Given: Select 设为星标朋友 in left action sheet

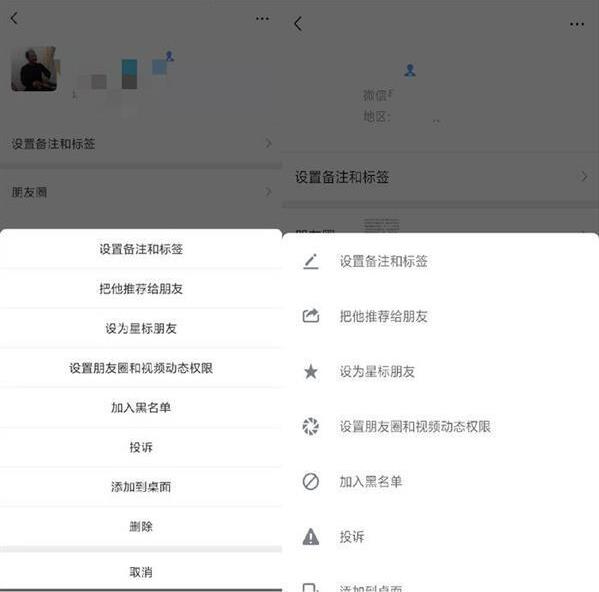Looking at the screenshot, I should pyautogui.click(x=141, y=328).
